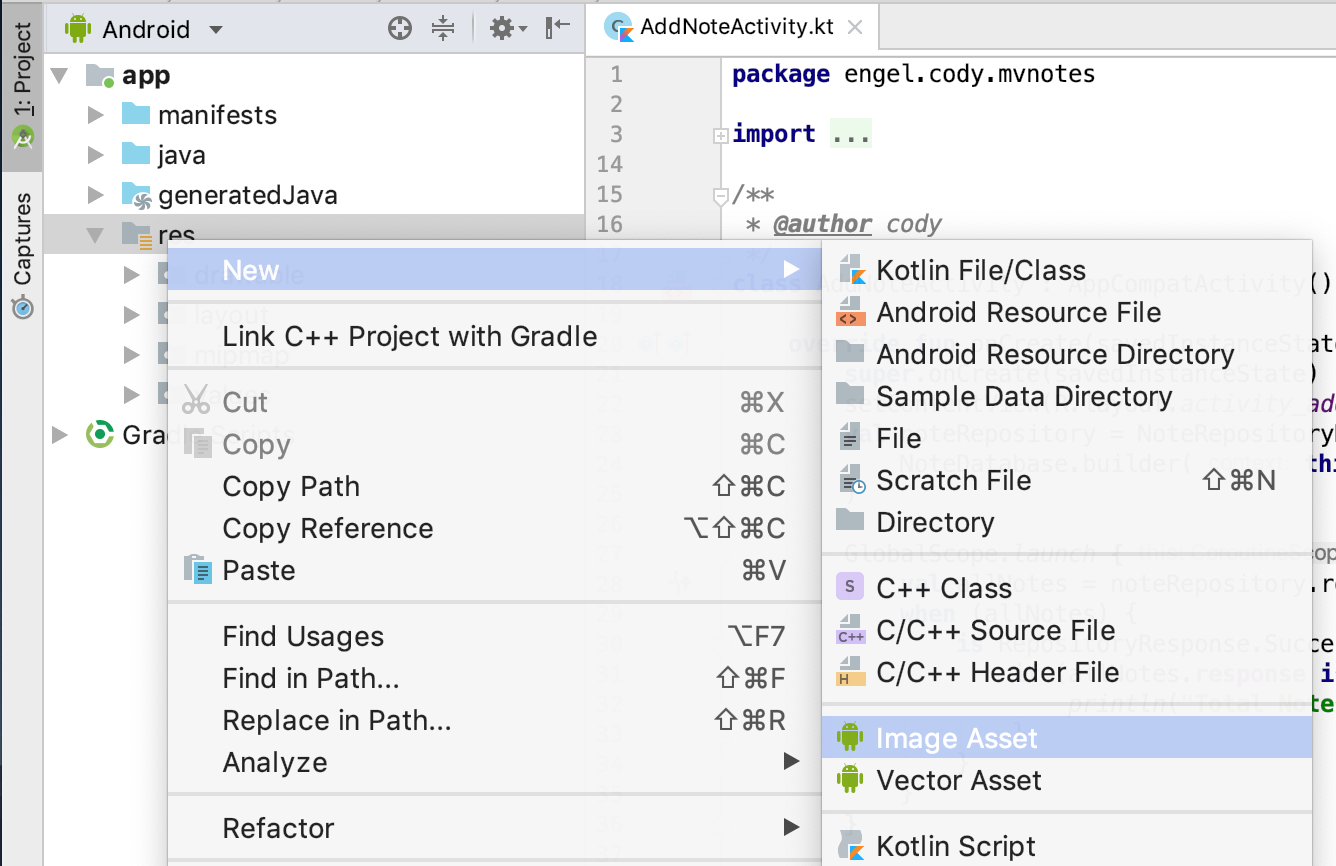Expand the generatedJava folder arrow
This screenshot has height=866, width=1336.
click(96, 195)
